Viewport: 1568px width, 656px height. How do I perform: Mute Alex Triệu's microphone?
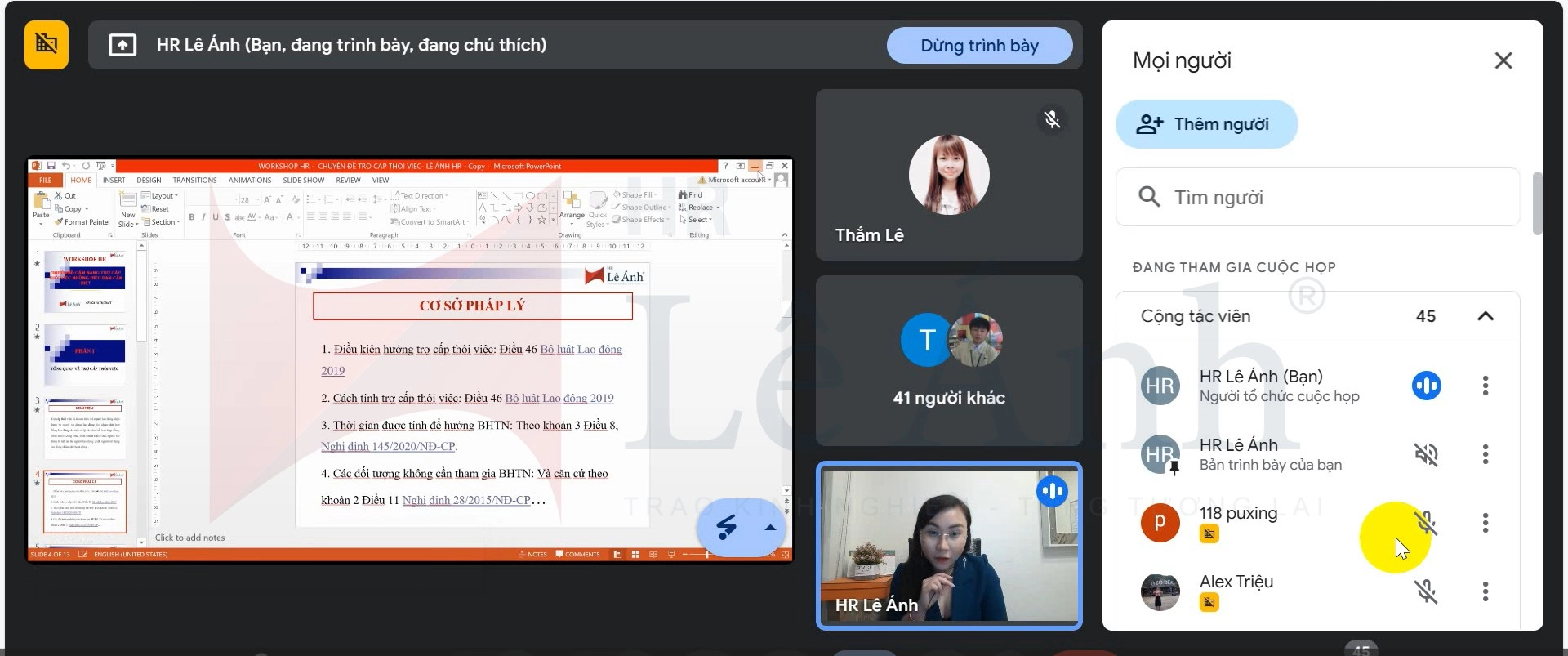coord(1426,591)
